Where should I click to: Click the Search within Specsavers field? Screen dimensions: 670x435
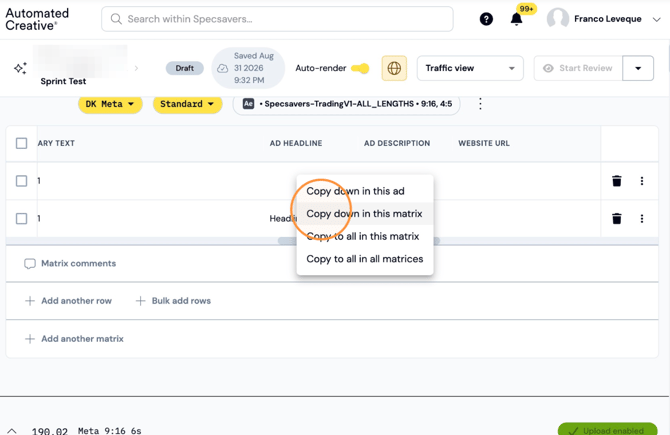coord(277,19)
